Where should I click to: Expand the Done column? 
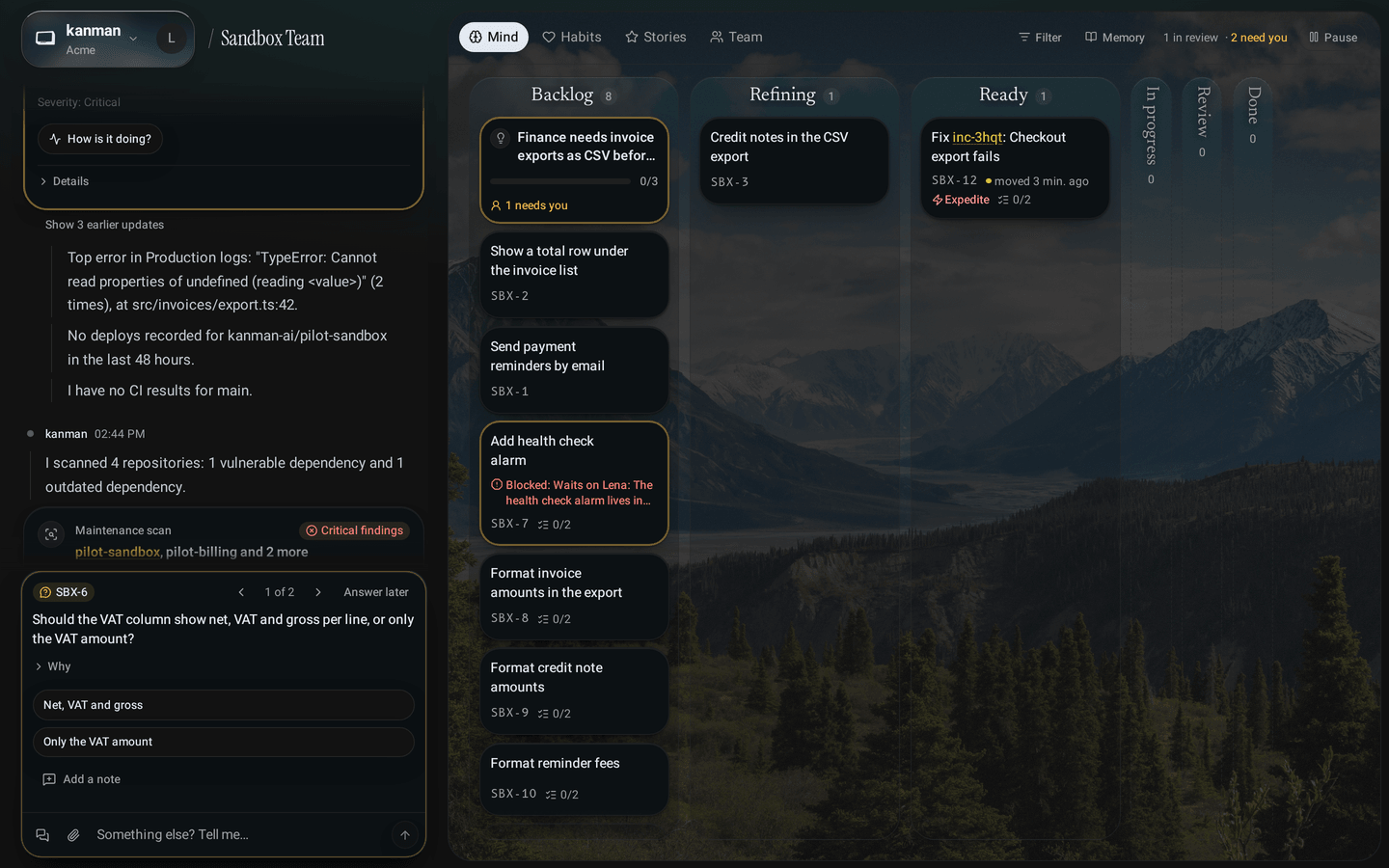(x=1253, y=114)
